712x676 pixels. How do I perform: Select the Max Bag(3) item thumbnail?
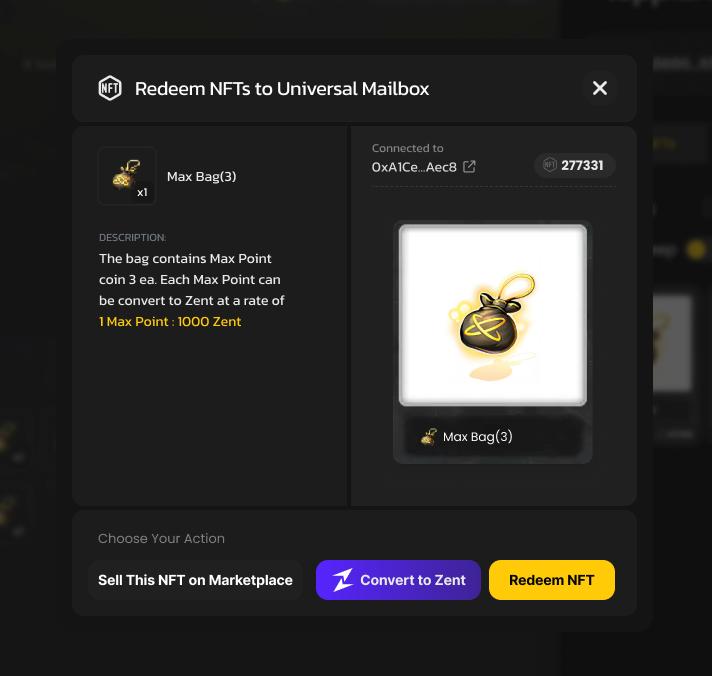(x=127, y=176)
